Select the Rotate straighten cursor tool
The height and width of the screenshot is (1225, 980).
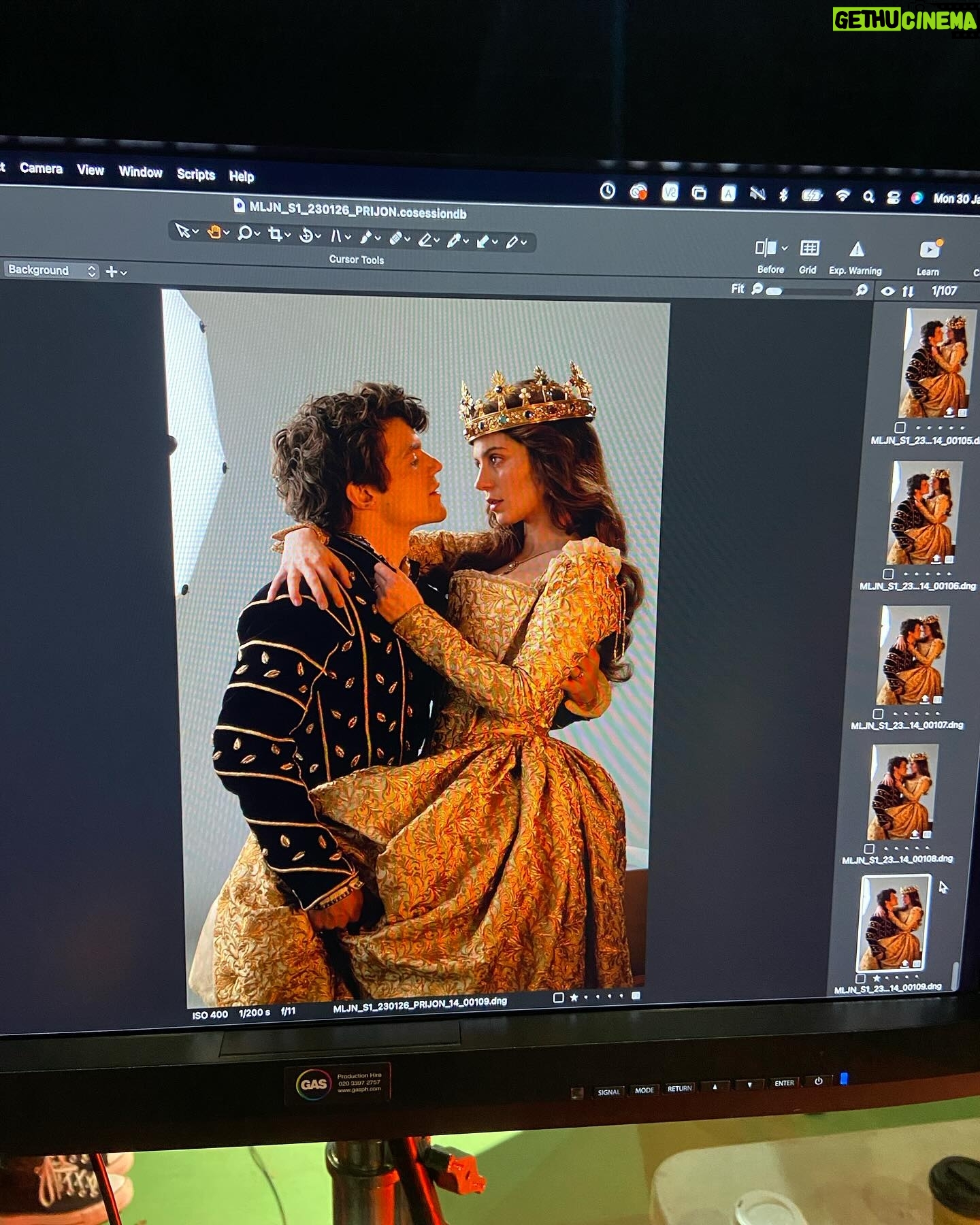(306, 235)
